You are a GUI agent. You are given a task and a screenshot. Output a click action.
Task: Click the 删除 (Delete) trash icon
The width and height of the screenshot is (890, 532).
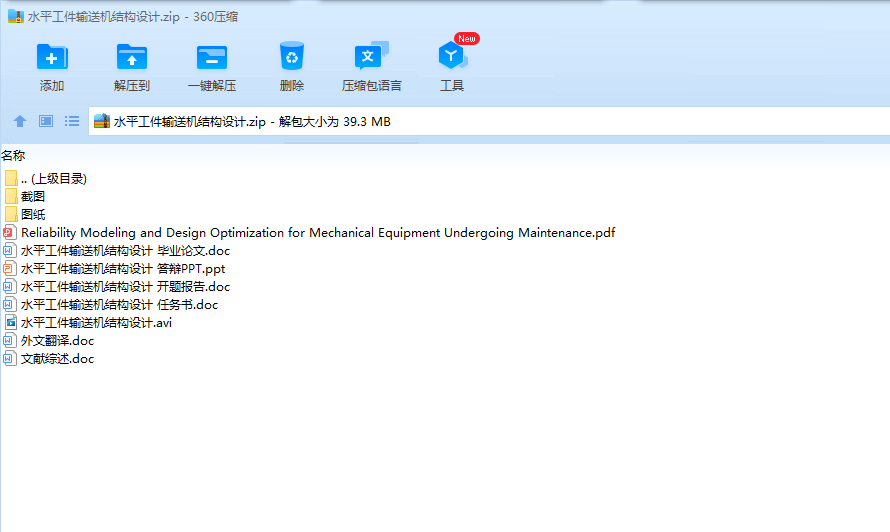coord(292,56)
